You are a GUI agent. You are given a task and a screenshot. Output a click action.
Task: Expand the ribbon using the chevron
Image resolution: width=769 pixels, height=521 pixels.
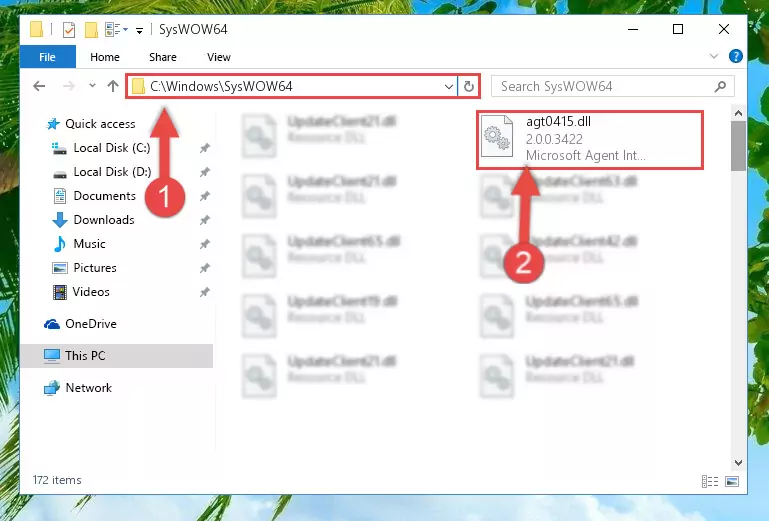[x=714, y=56]
